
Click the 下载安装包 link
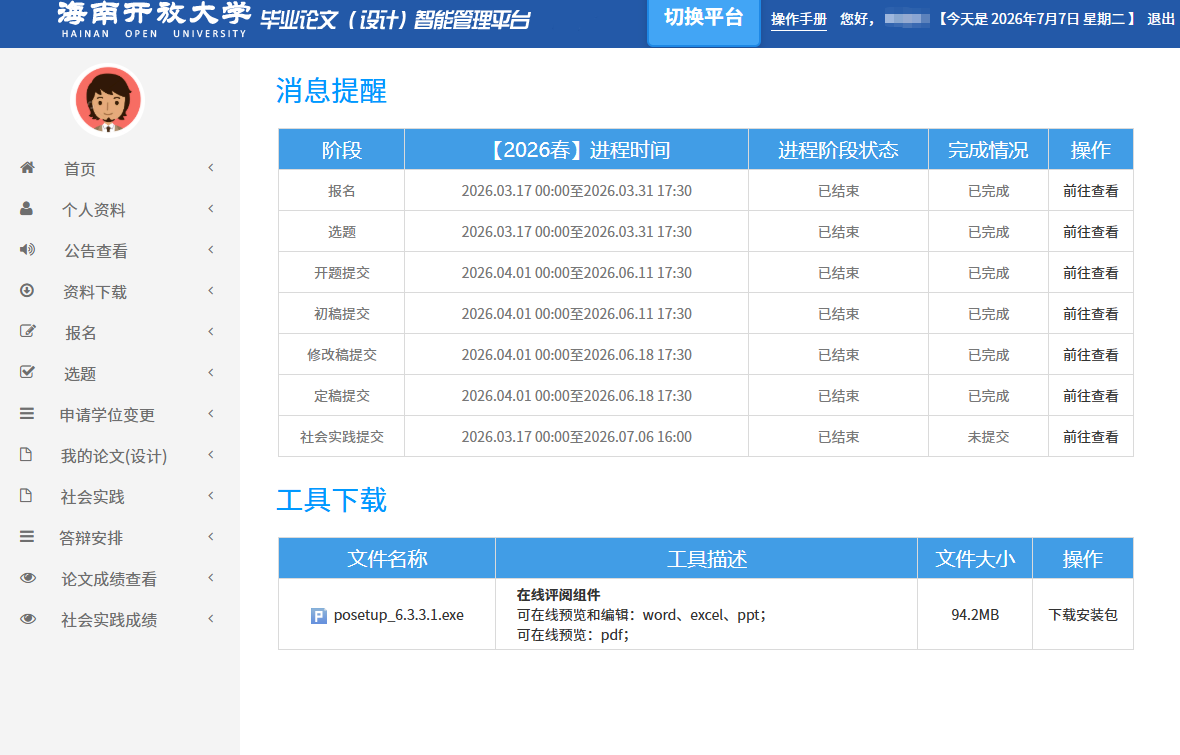(x=1083, y=615)
